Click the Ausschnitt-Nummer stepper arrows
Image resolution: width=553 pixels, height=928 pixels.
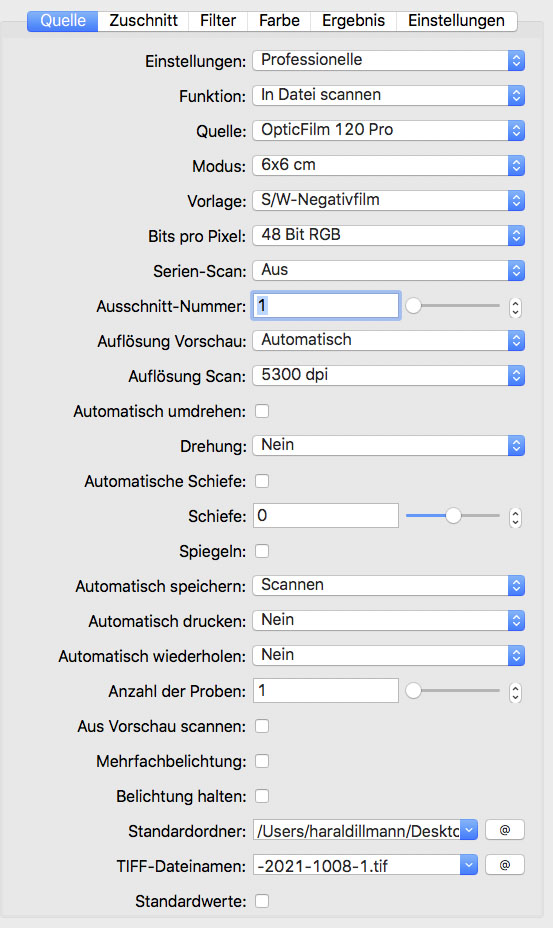[x=515, y=307]
